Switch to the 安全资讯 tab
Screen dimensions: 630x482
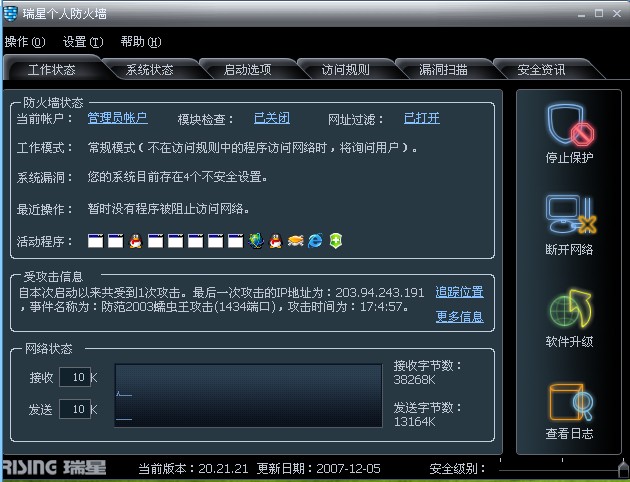coord(542,70)
